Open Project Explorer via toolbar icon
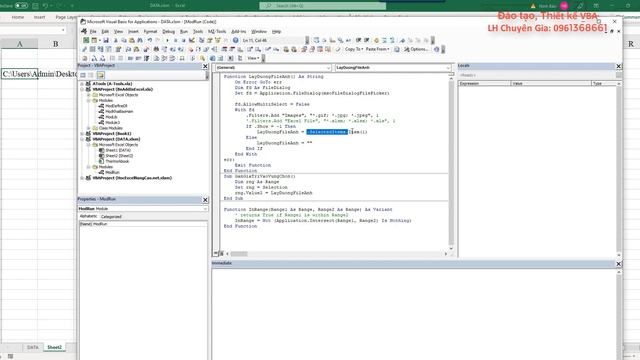This screenshot has height=360, width=640. [202, 40]
